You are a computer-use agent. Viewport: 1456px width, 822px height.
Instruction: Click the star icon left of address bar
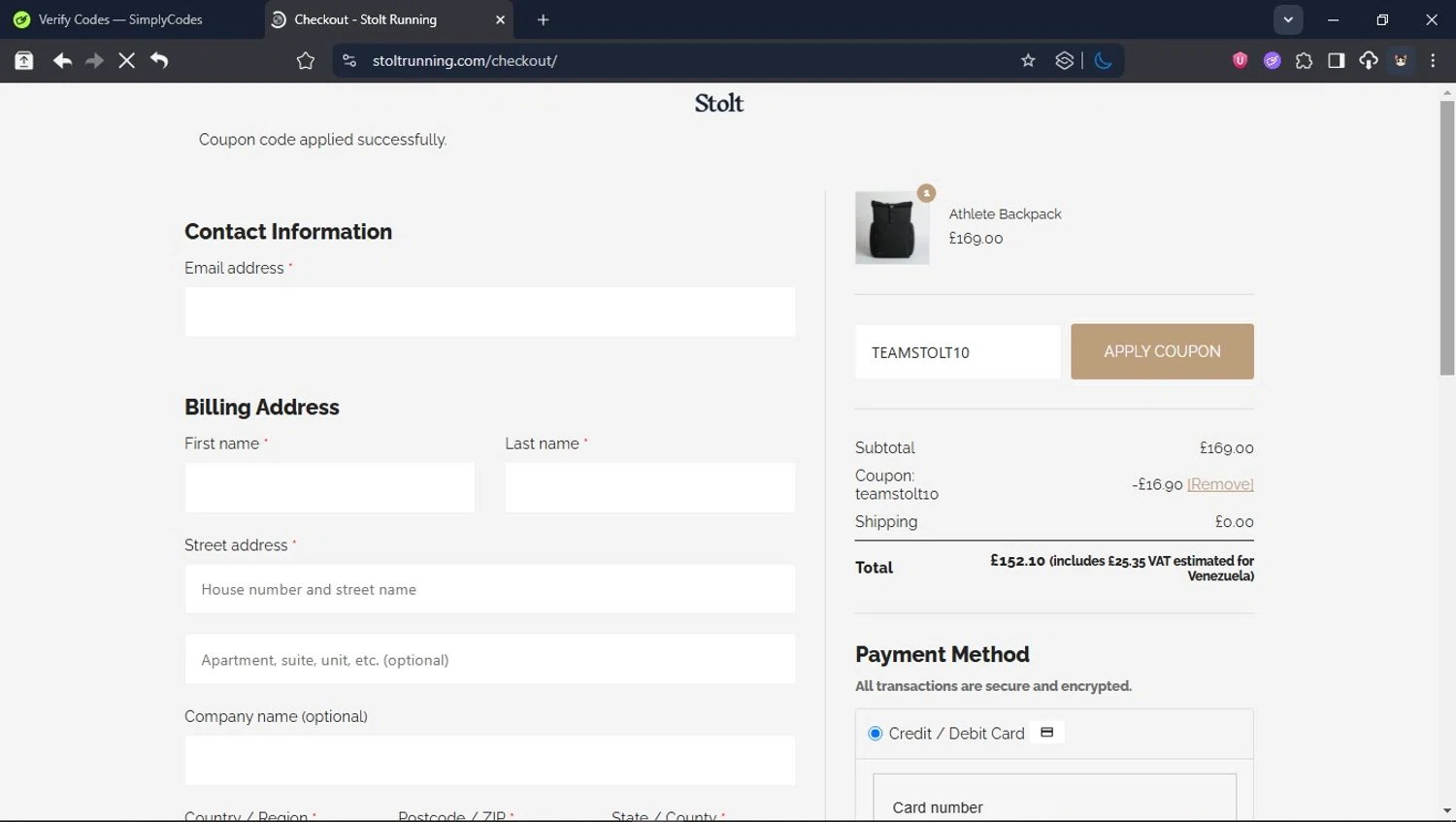[306, 61]
